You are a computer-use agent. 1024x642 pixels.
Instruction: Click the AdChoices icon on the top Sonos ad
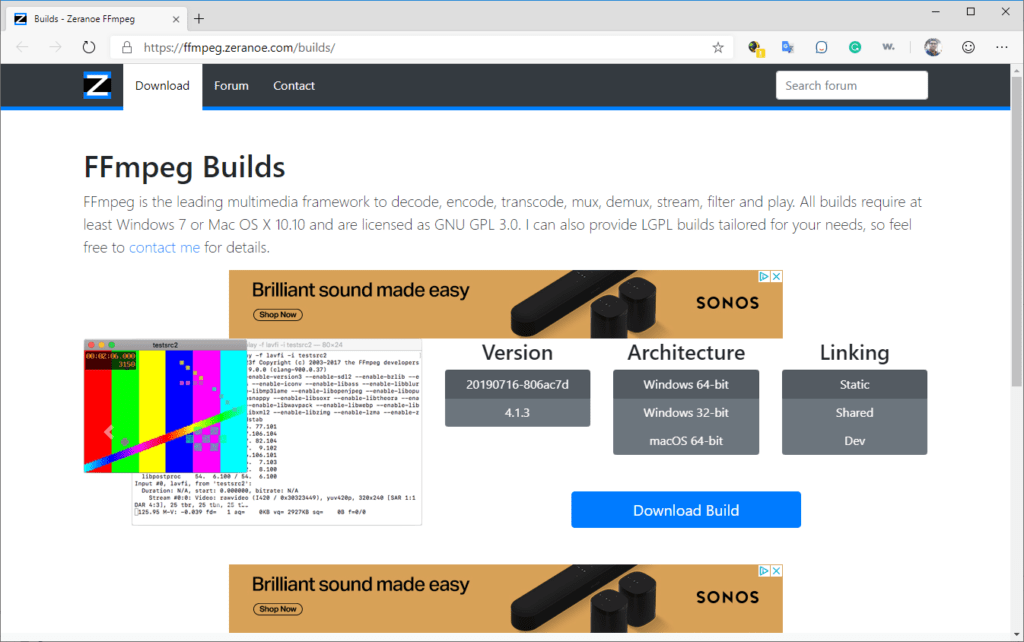click(x=764, y=276)
